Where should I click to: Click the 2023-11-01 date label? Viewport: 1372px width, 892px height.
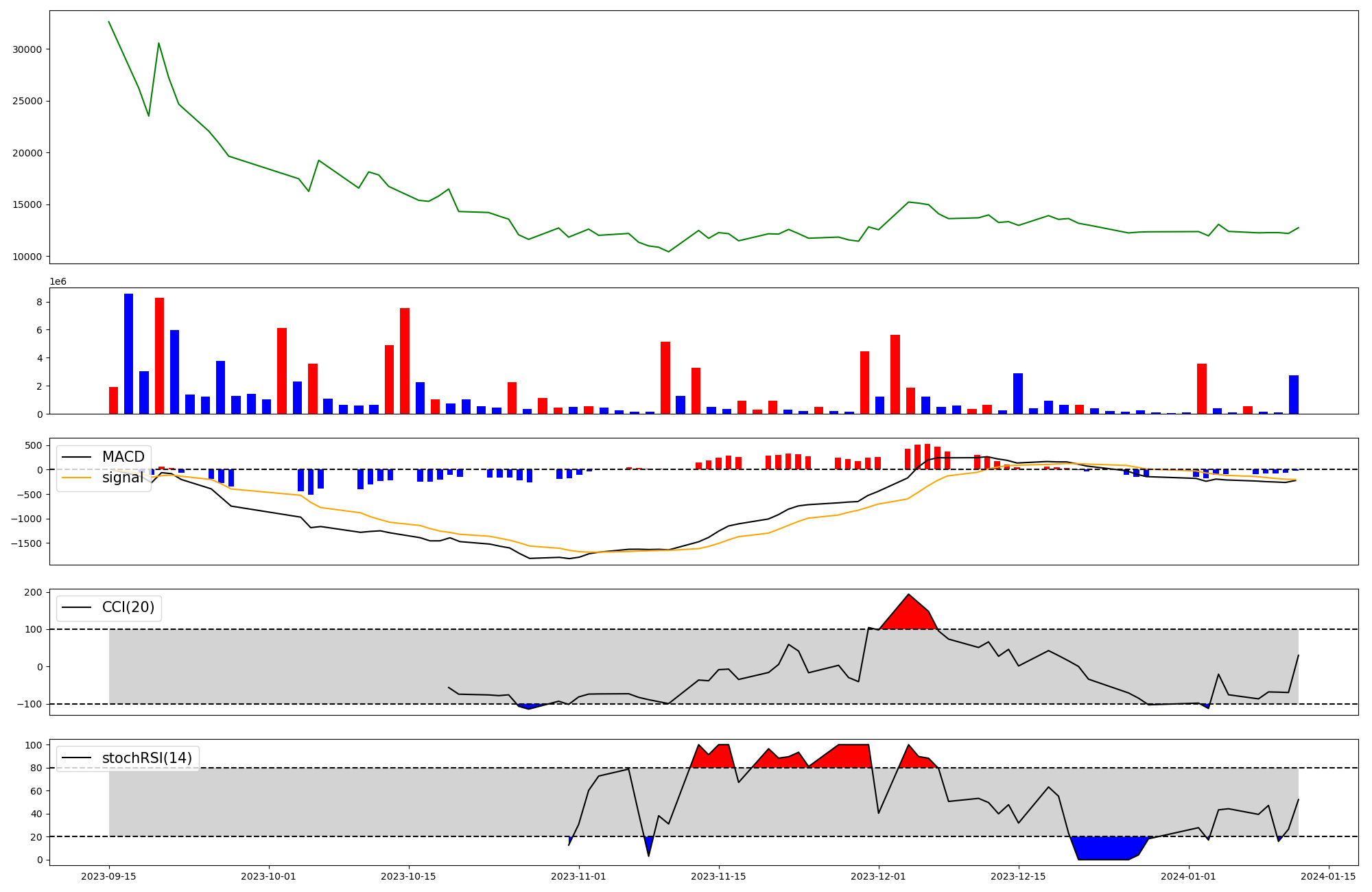click(x=578, y=876)
